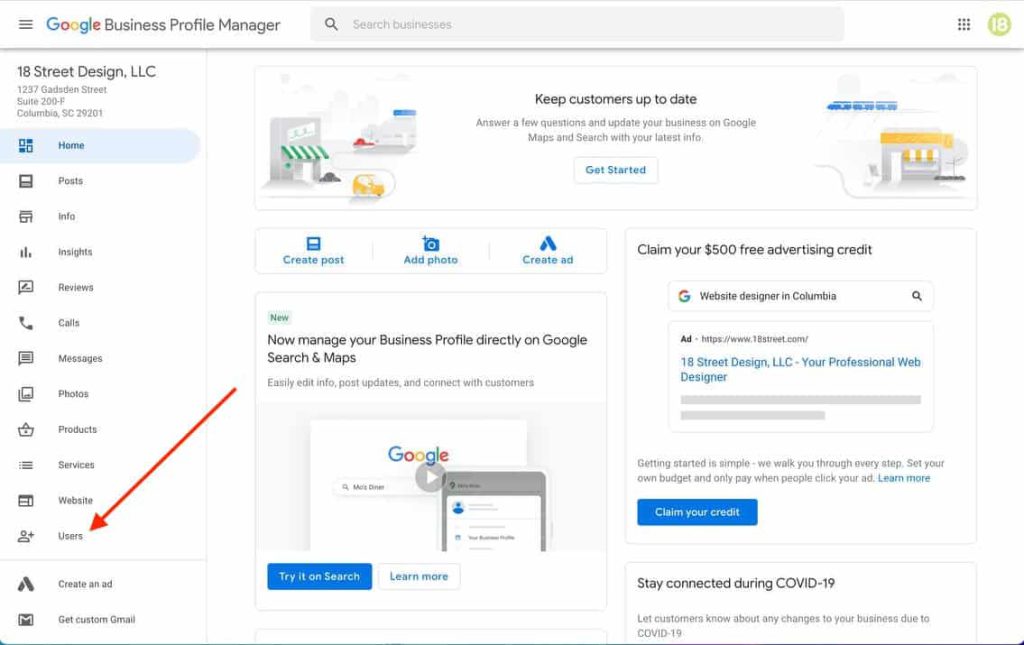Open the Google apps grid
The image size is (1024, 645).
tap(963, 25)
